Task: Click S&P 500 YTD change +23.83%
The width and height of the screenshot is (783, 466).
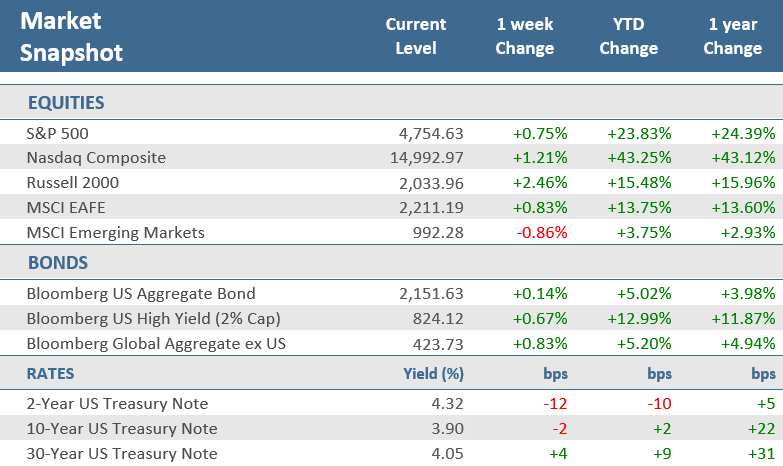Action: (x=639, y=133)
